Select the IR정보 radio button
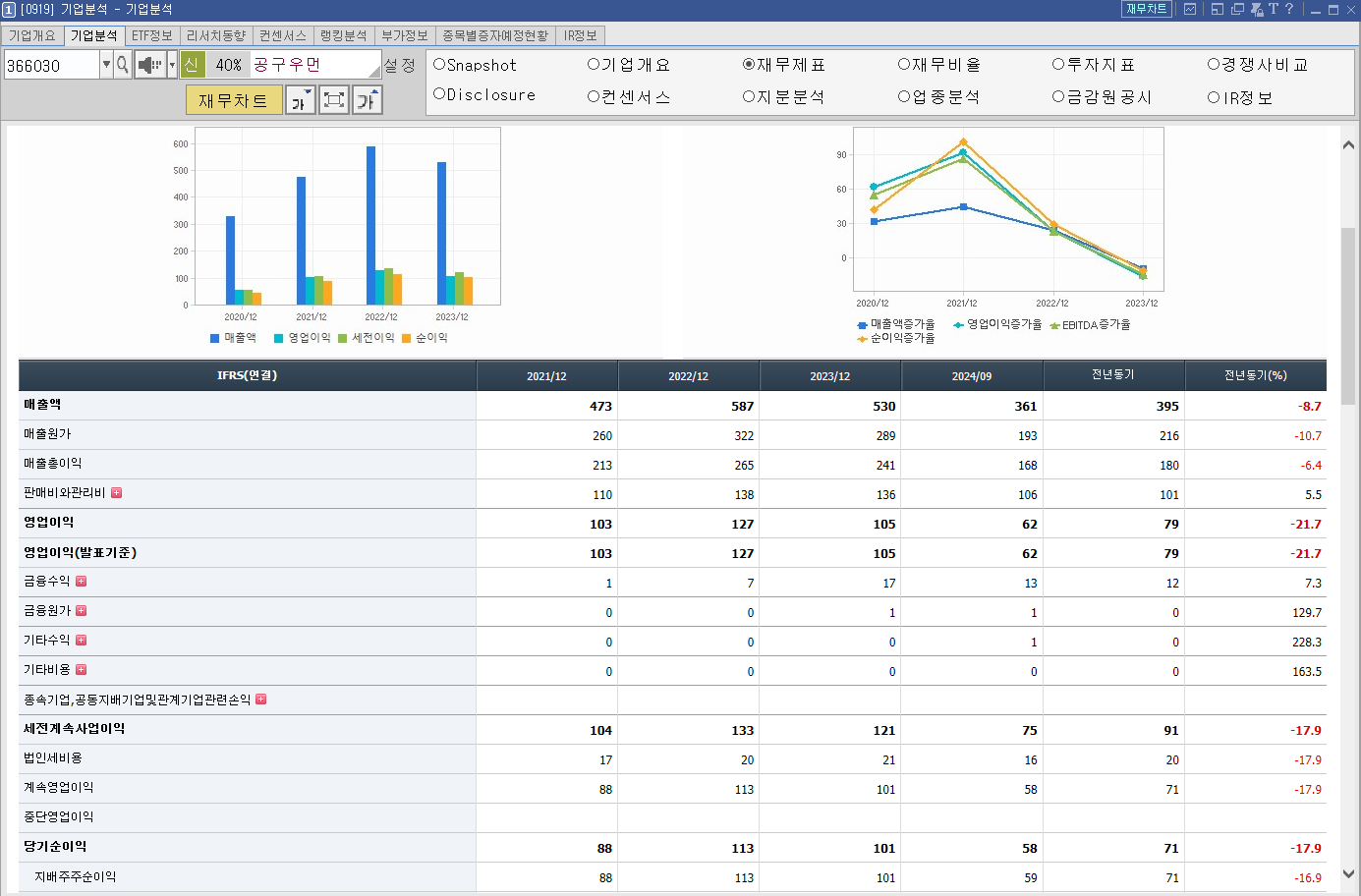The width and height of the screenshot is (1361, 896). 1214,97
